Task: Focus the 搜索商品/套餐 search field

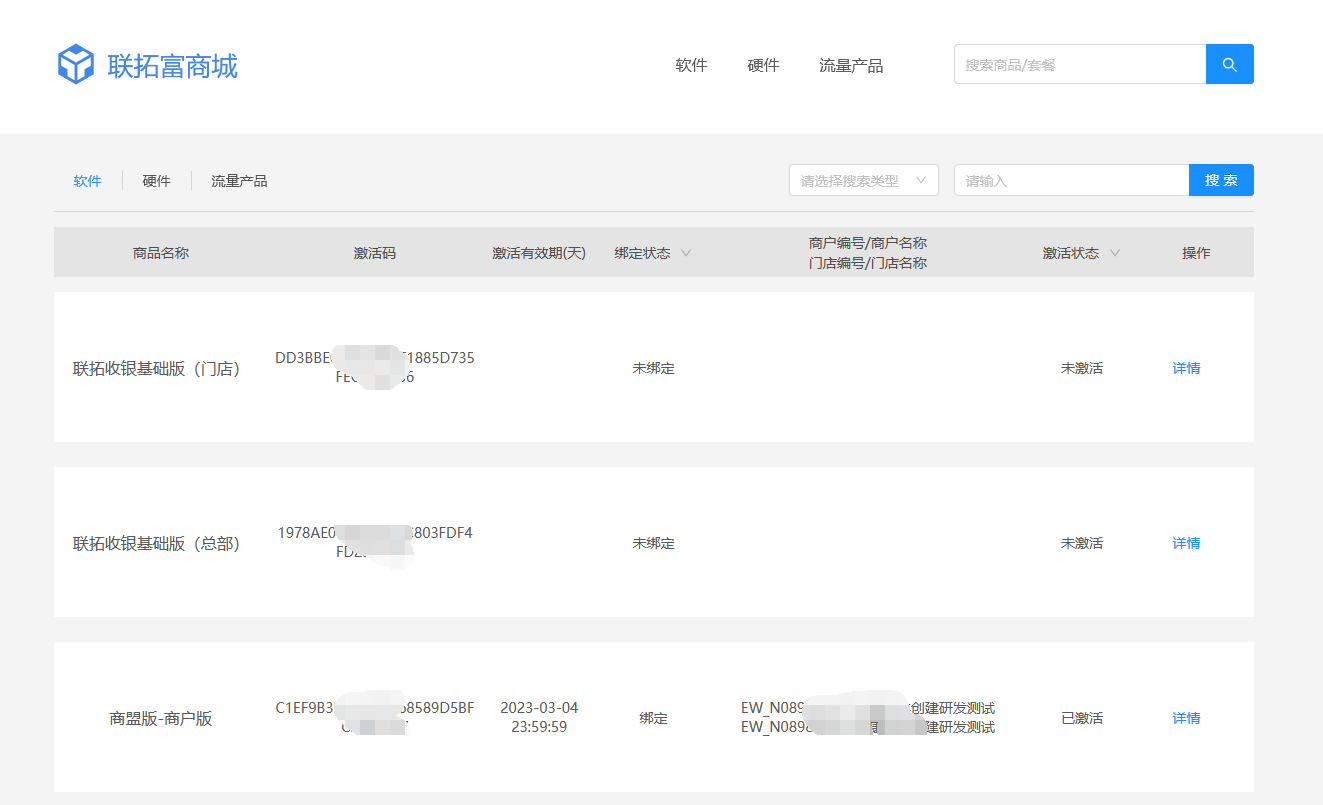Action: pos(1080,64)
